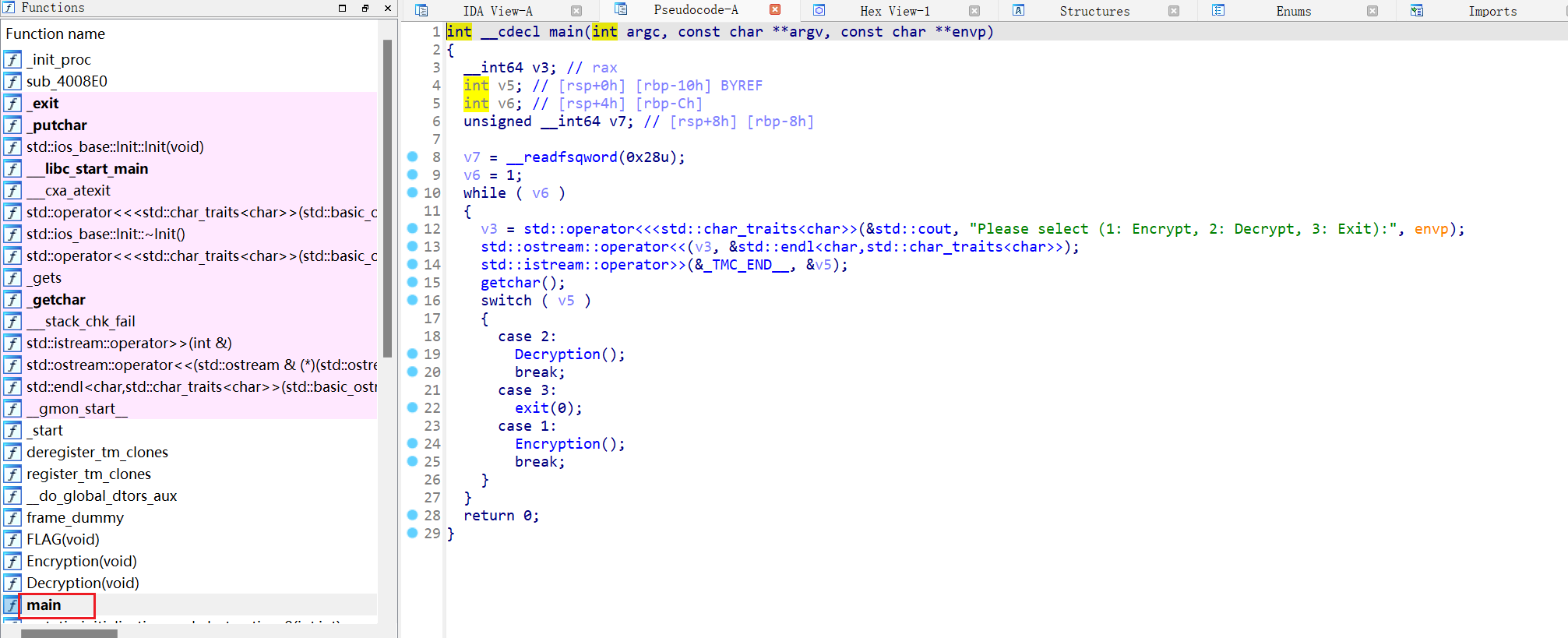Select Encryption(void) in the Functions list
The height and width of the screenshot is (638, 1568).
tap(81, 561)
